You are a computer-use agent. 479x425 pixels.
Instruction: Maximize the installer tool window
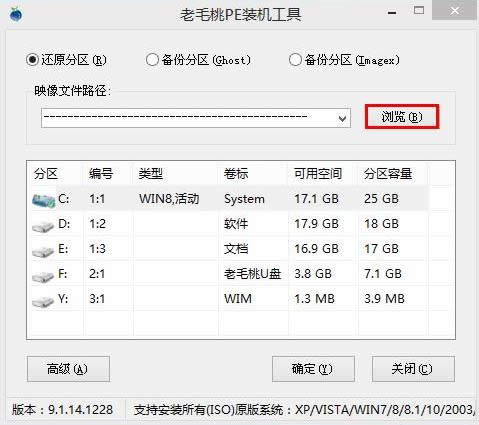tap(419, 11)
